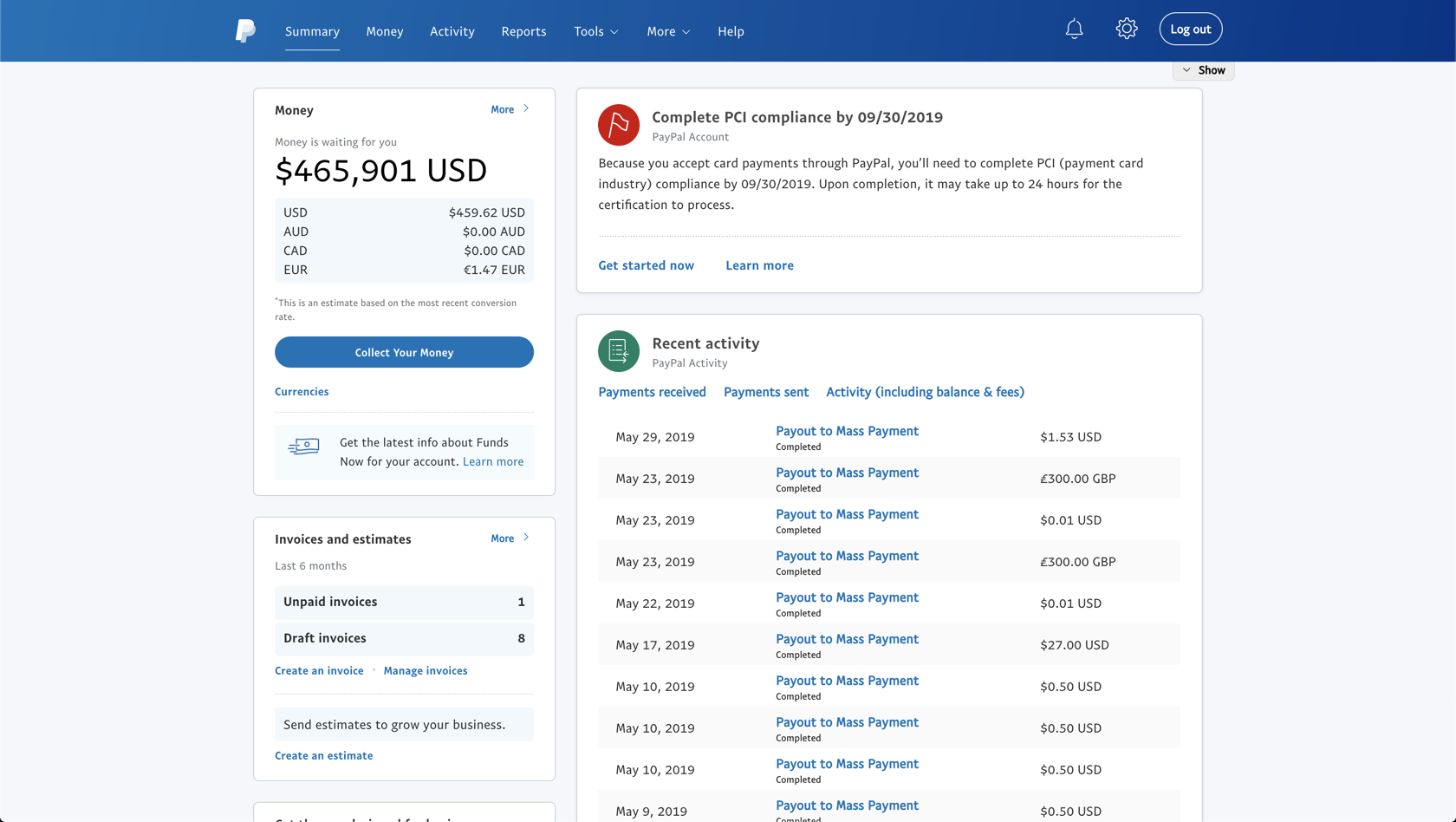This screenshot has width=1456, height=822.
Task: Open May 29 Payout to Mass Payment
Action: 847,431
